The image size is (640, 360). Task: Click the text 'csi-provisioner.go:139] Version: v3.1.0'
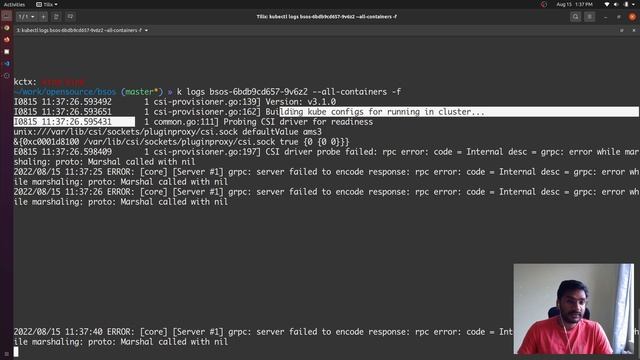(x=245, y=102)
